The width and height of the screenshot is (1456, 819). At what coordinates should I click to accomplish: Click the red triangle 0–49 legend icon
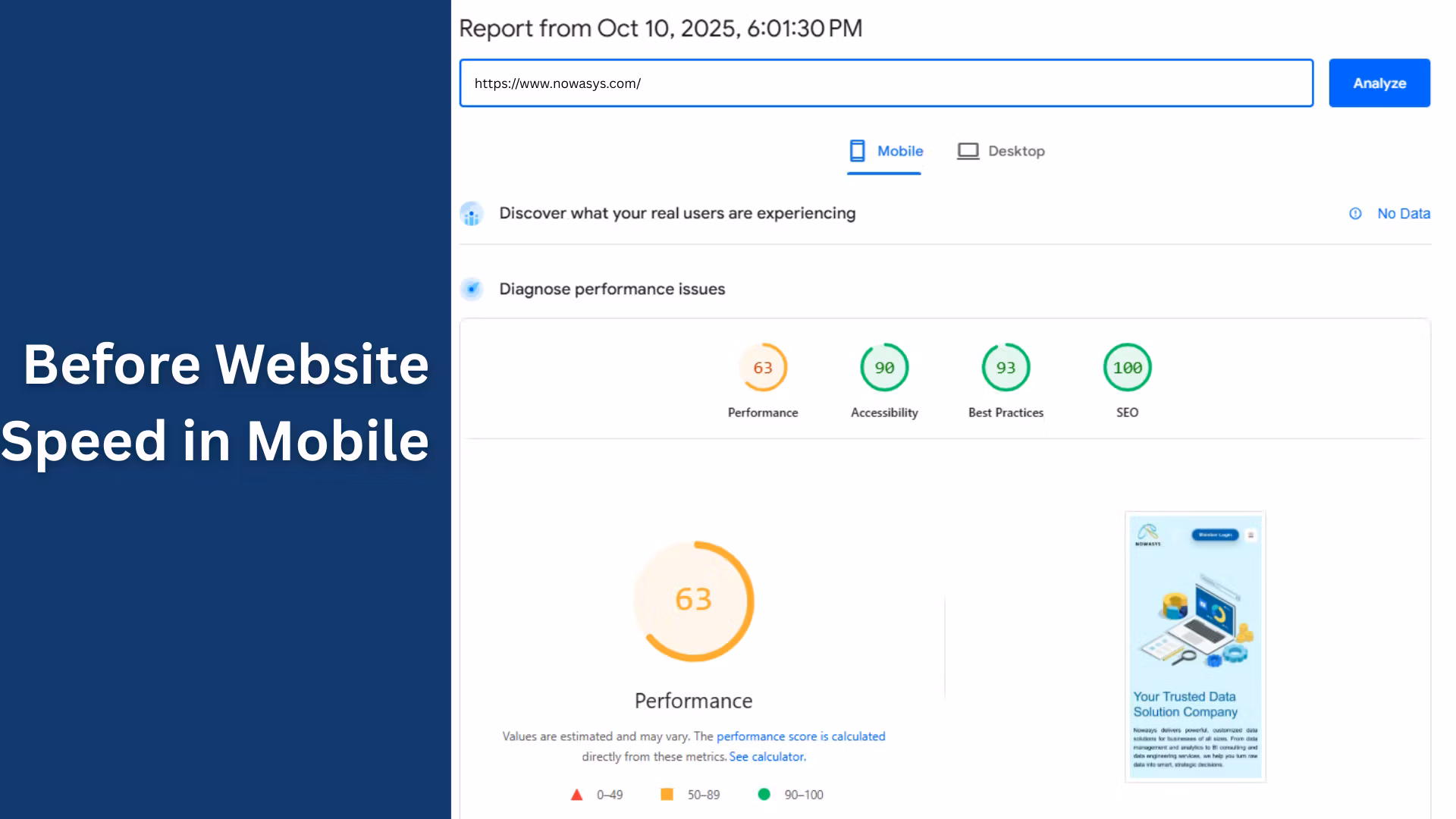click(x=576, y=795)
